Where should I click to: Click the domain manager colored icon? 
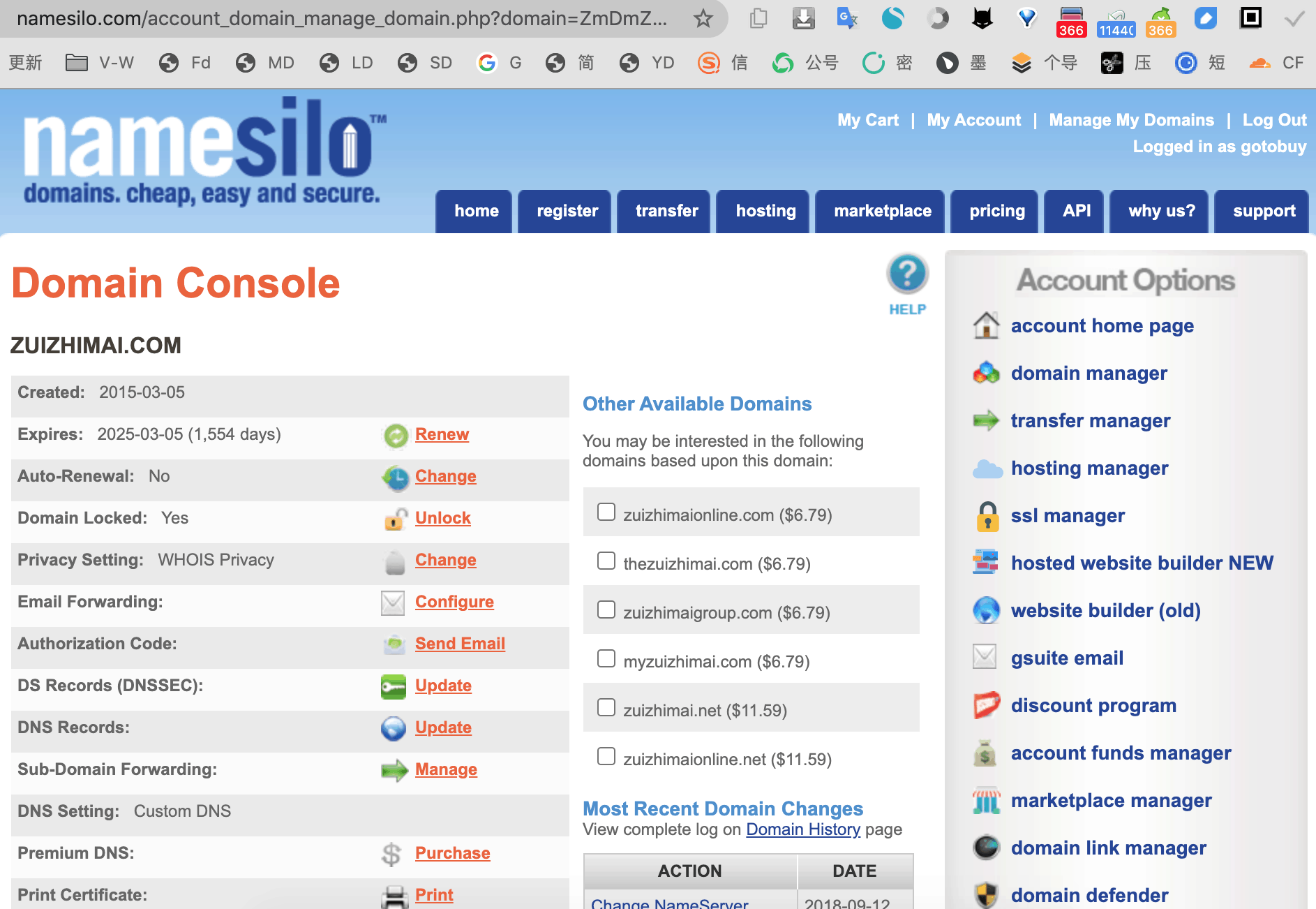tap(986, 374)
